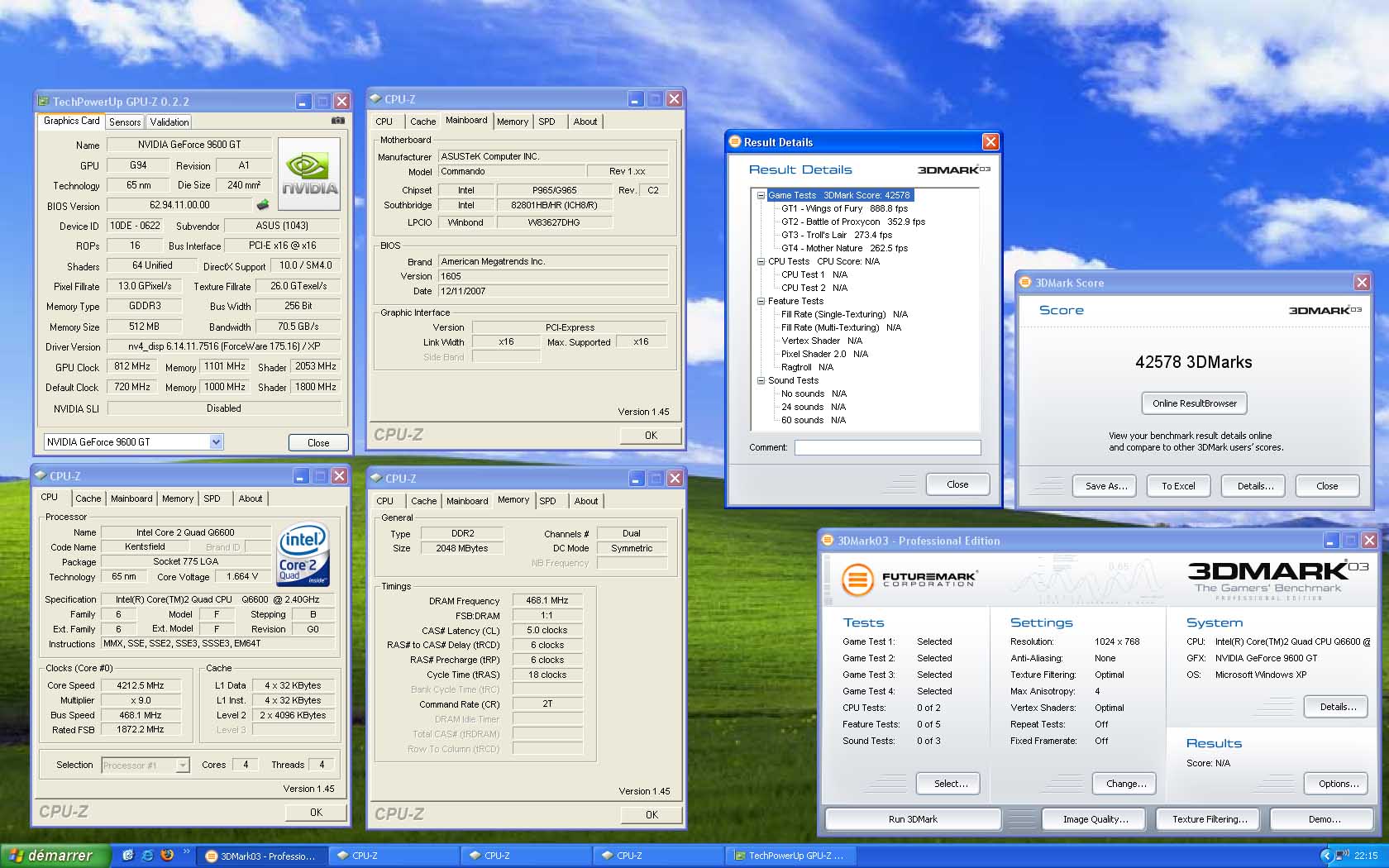1389x868 pixels.
Task: Click the NVIDIA logo in GPU-Z
Action: tap(309, 174)
